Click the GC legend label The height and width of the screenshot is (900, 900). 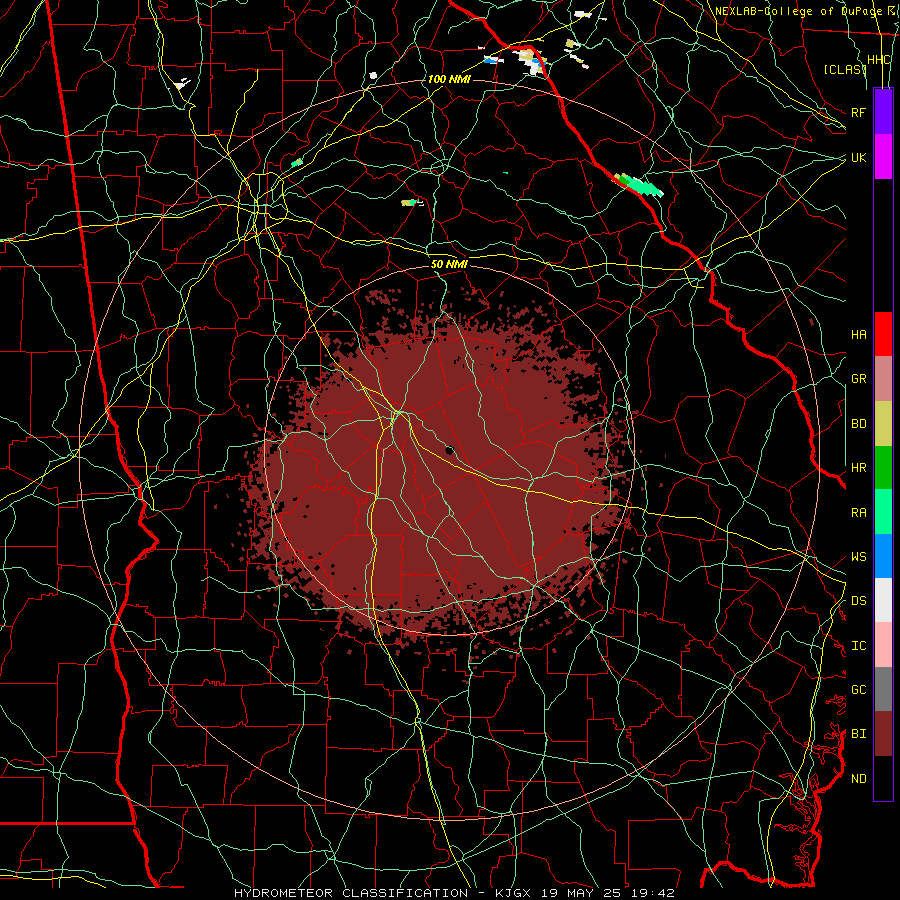pos(859,690)
